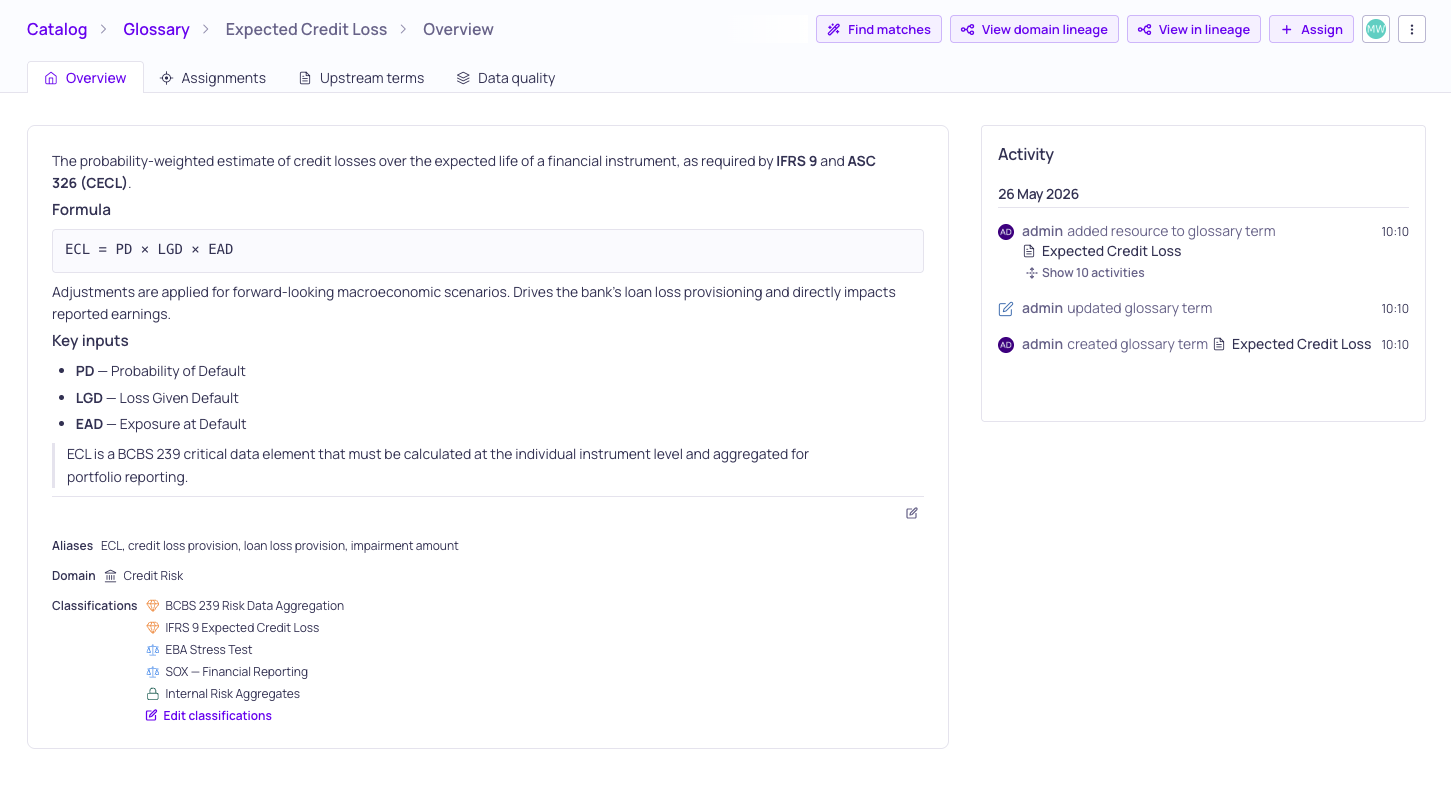This screenshot has width=1451, height=807.
Task: Click the edit description pencil icon
Action: (x=912, y=513)
